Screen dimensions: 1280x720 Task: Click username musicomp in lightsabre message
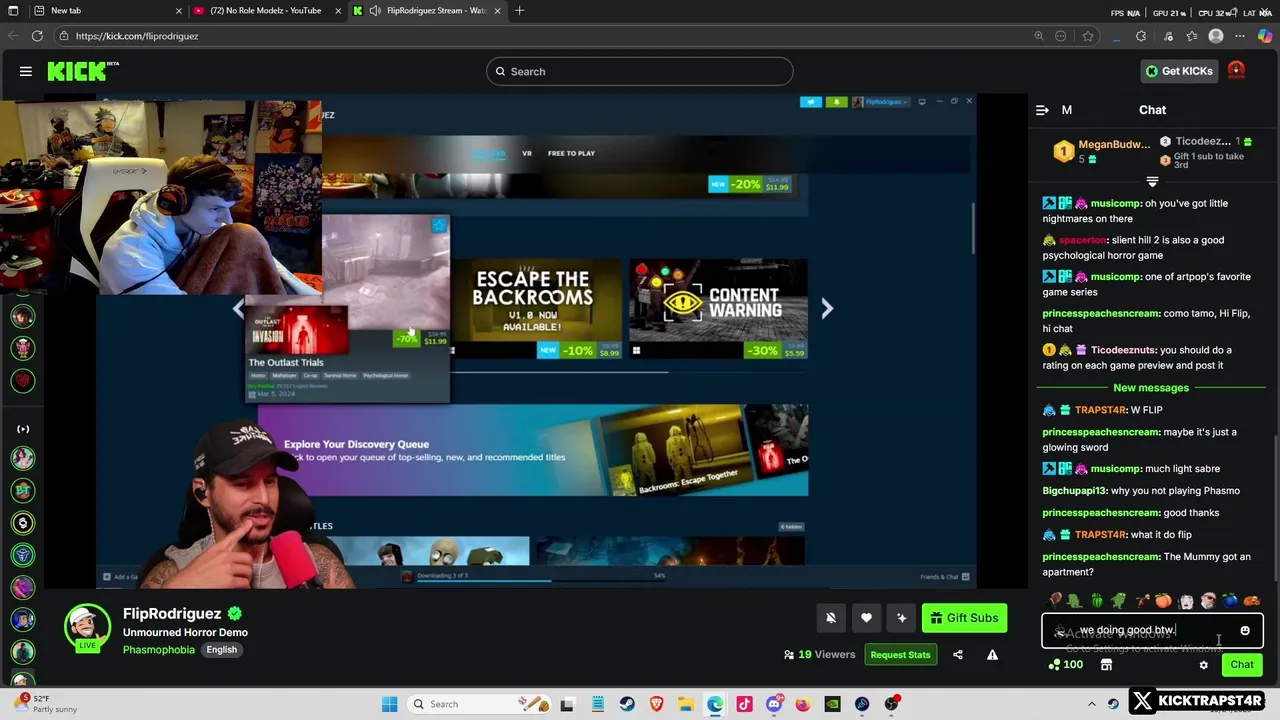point(1115,469)
